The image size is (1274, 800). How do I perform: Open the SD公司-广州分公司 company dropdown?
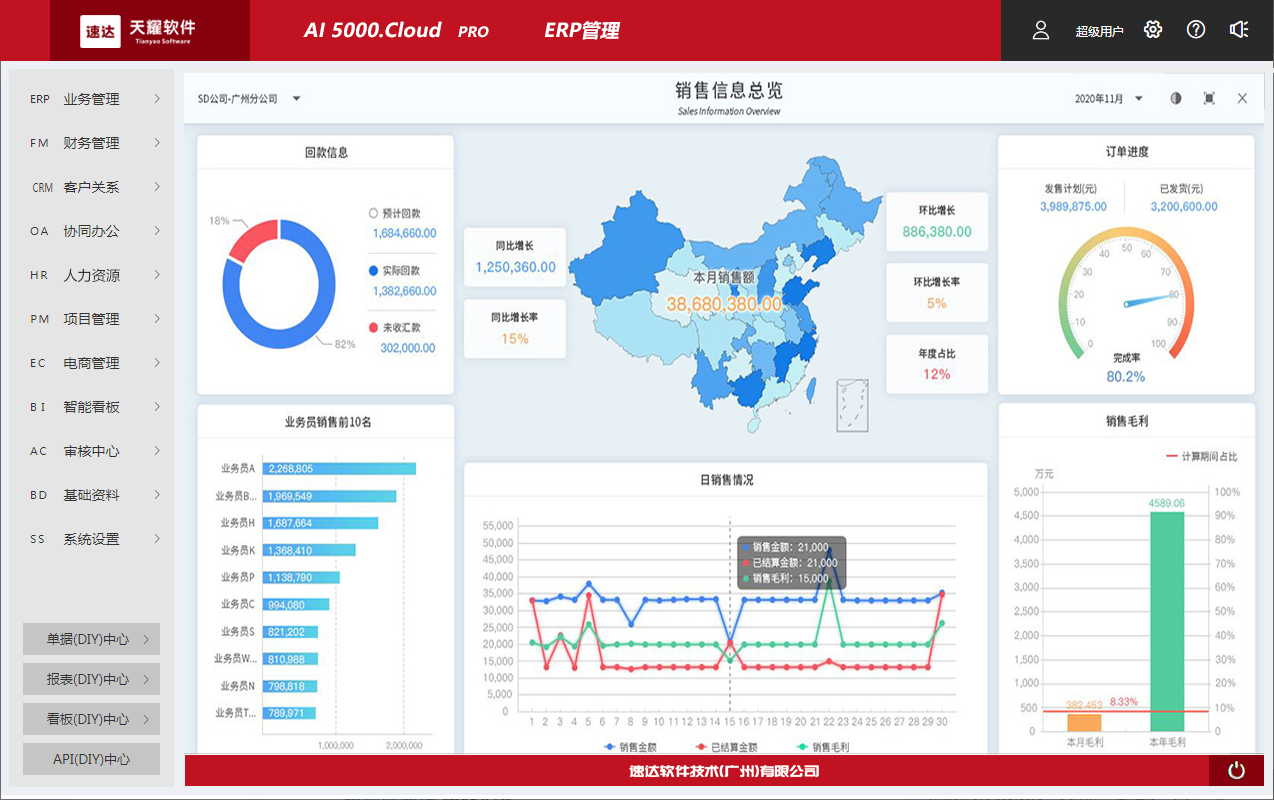pyautogui.click(x=250, y=98)
